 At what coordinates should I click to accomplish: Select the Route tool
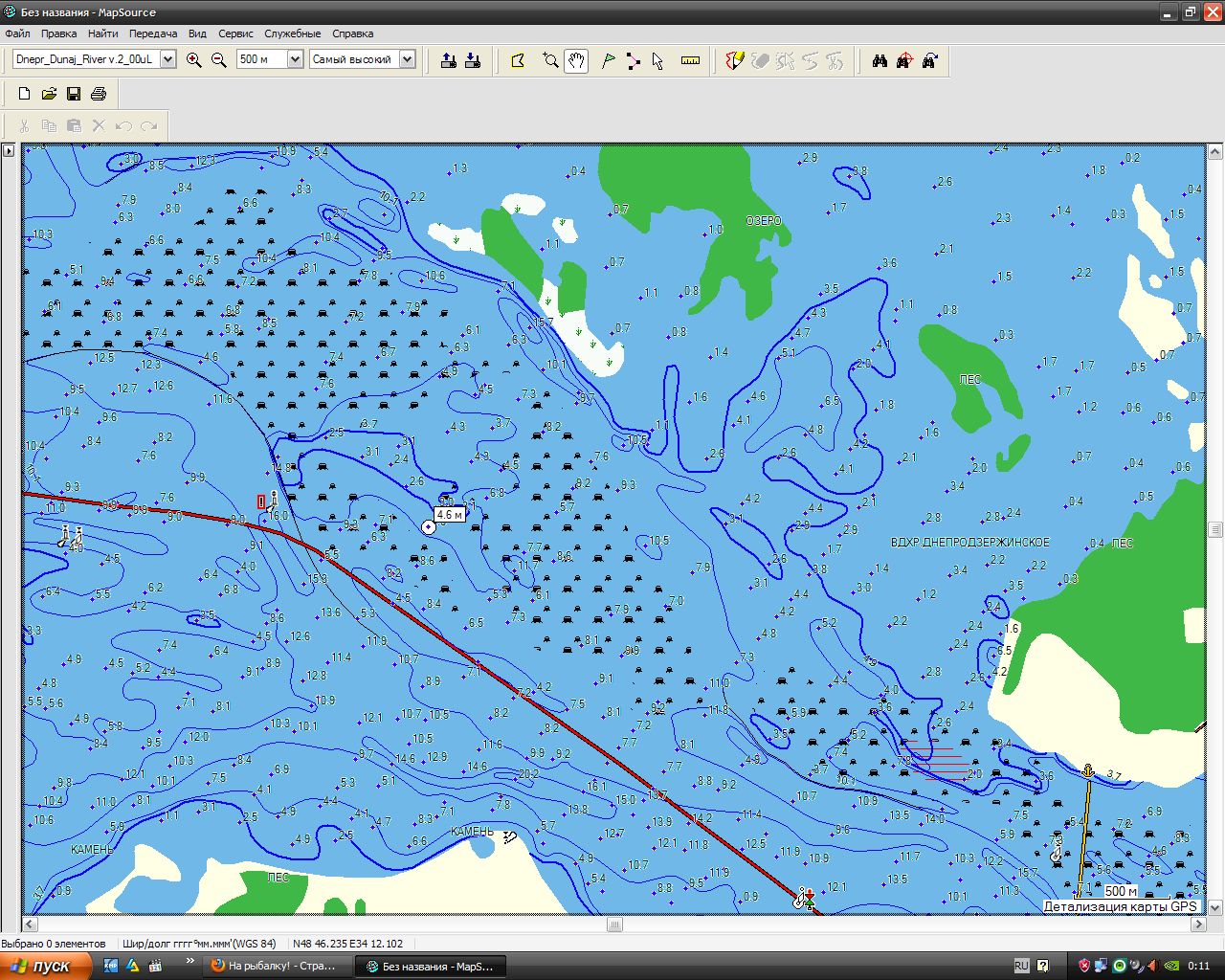pyautogui.click(x=634, y=61)
